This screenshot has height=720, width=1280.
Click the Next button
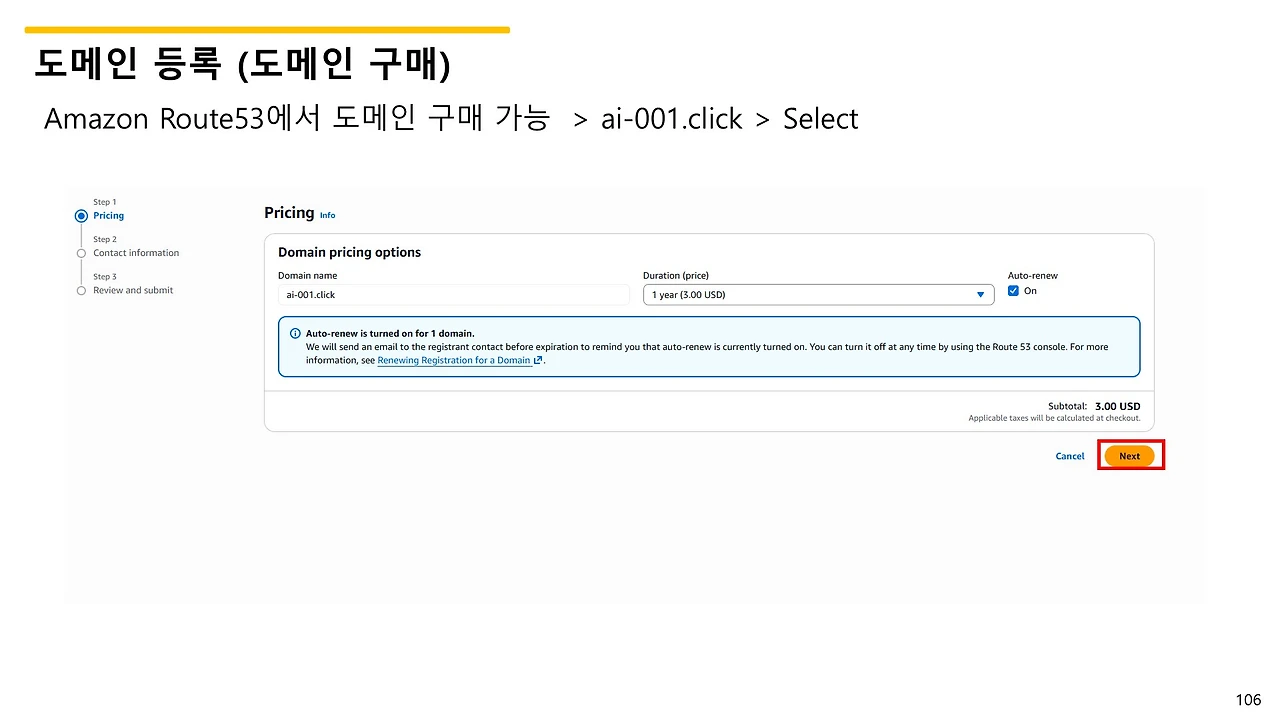pos(1130,455)
